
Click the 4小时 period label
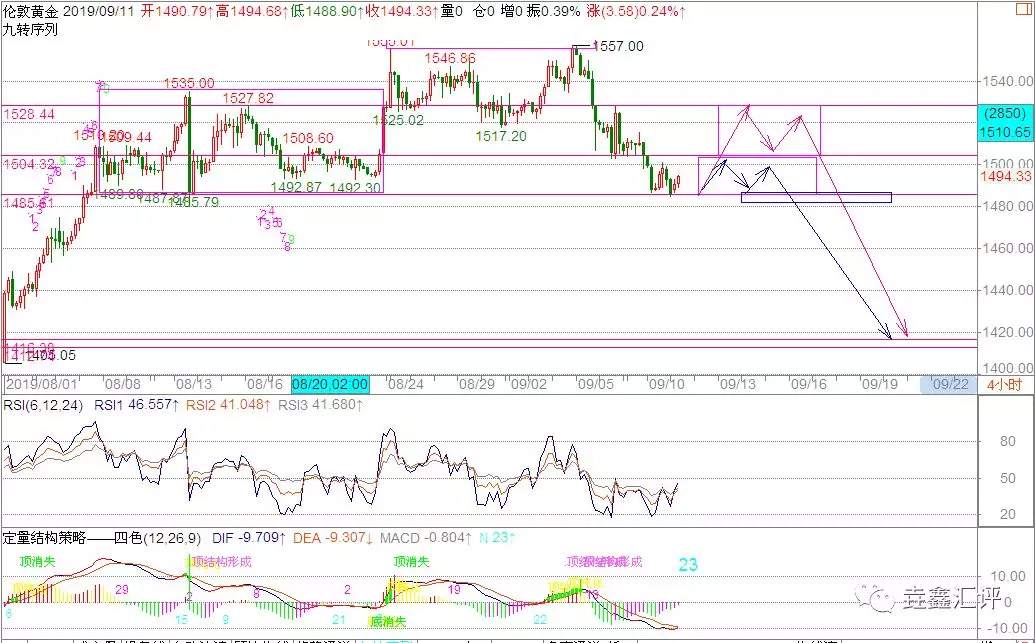[x=1004, y=384]
